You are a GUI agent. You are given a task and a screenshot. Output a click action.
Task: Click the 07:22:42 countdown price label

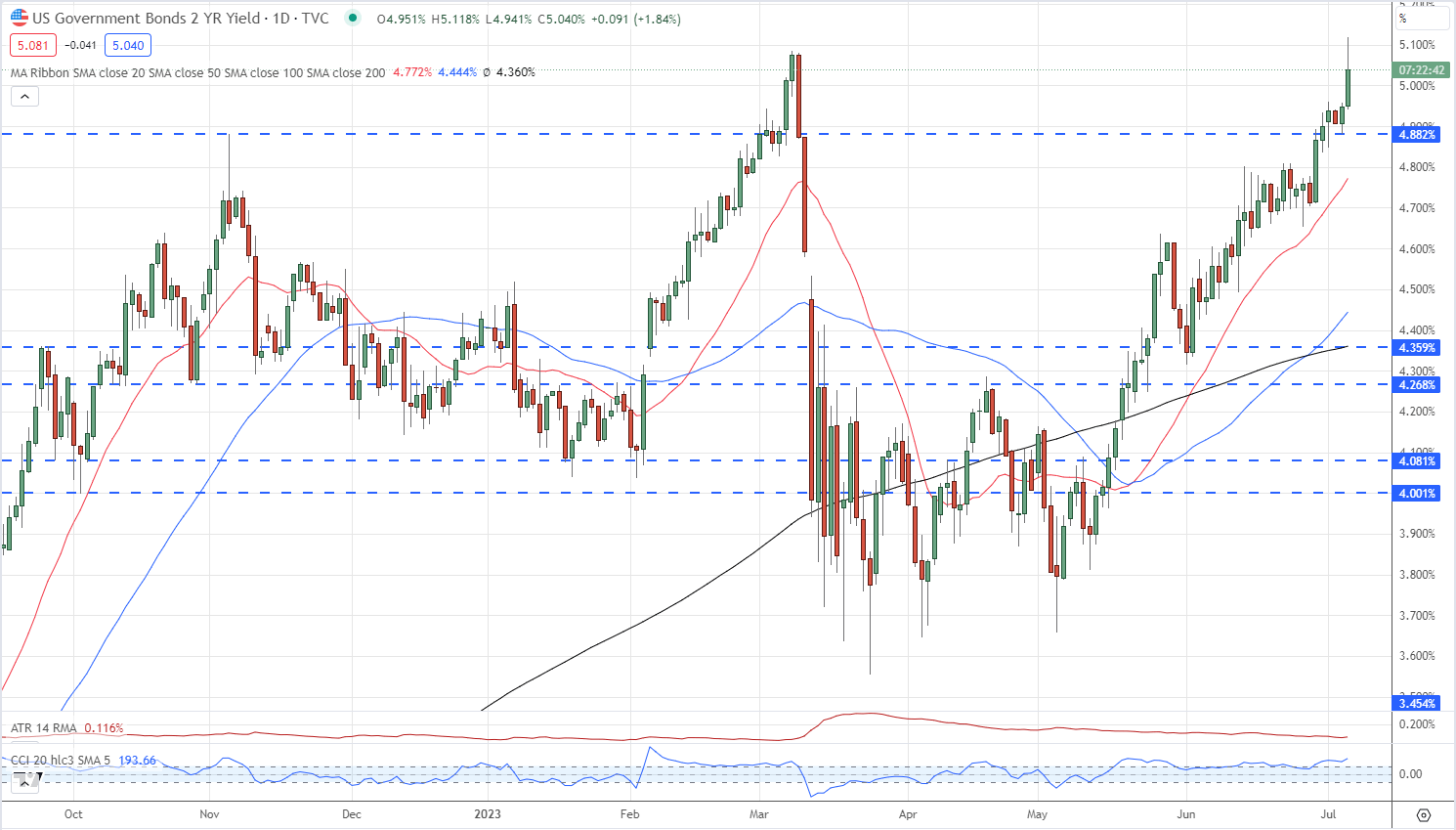[x=1421, y=70]
